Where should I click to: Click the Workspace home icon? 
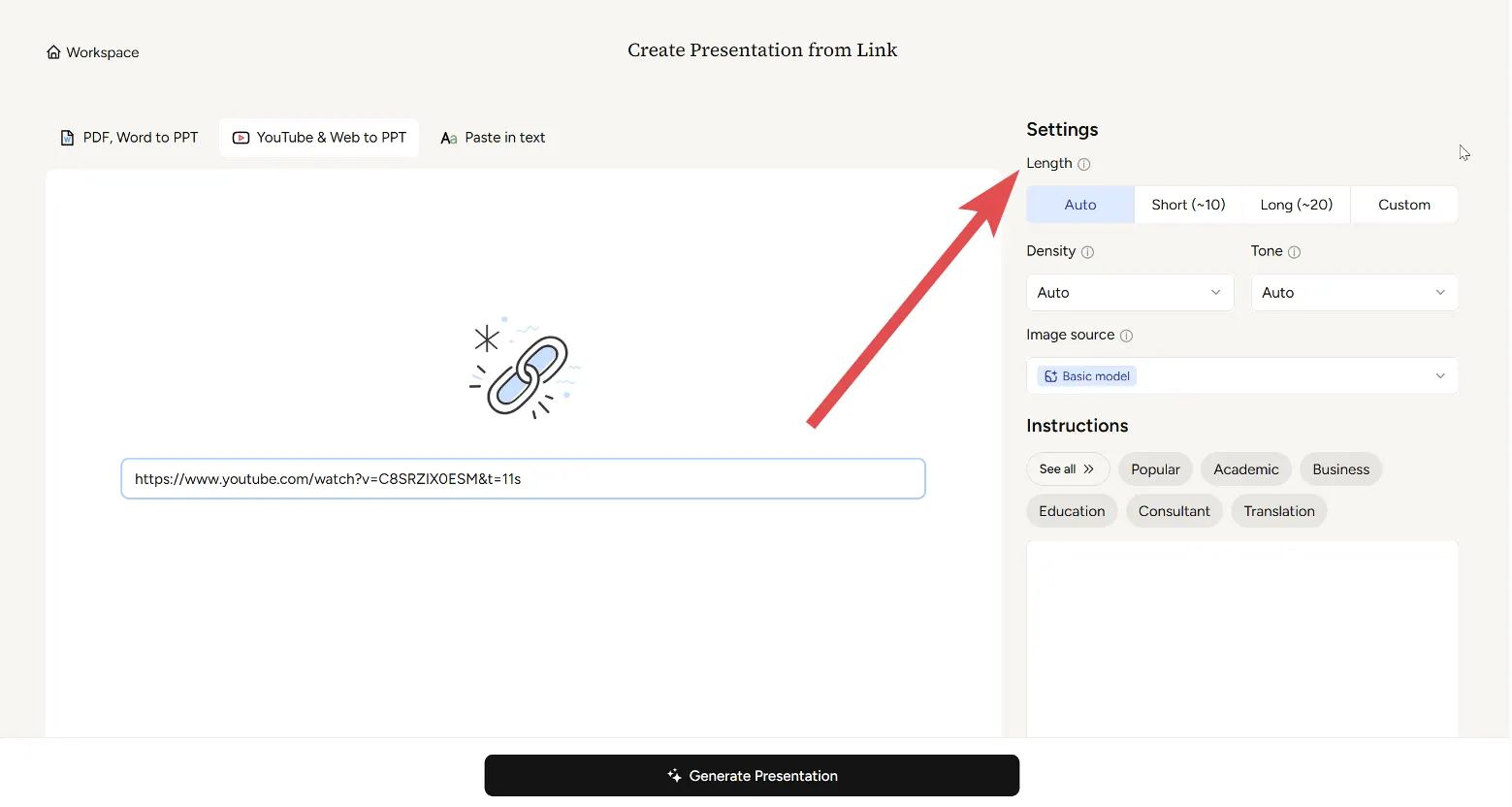(x=53, y=52)
